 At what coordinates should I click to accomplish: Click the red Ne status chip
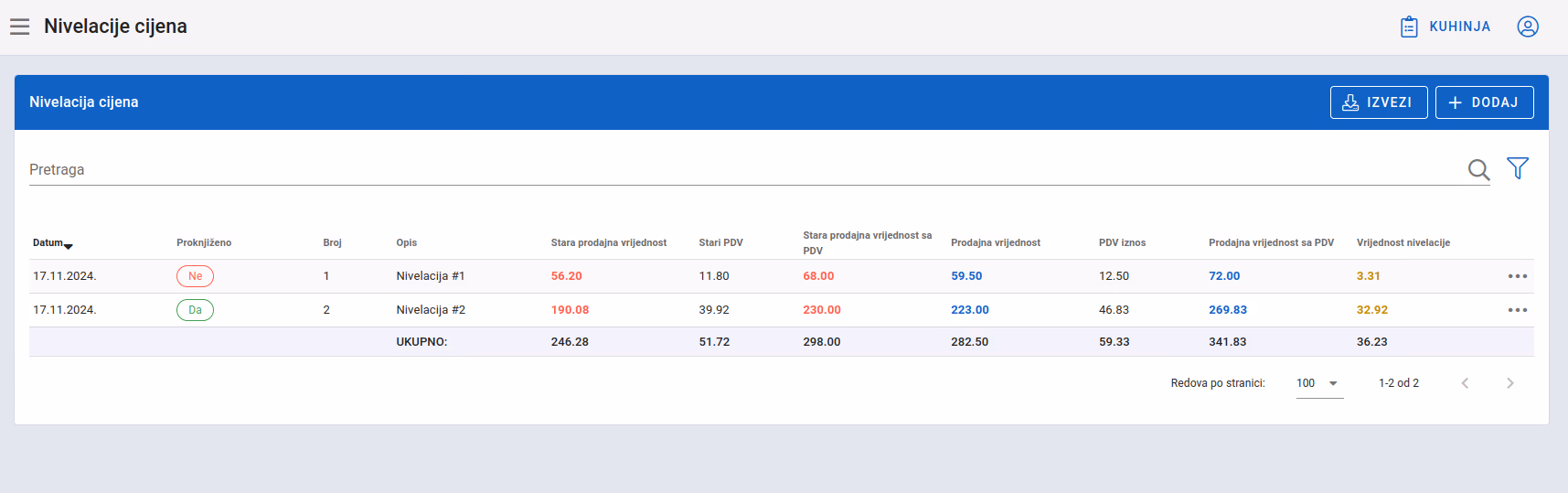click(195, 276)
